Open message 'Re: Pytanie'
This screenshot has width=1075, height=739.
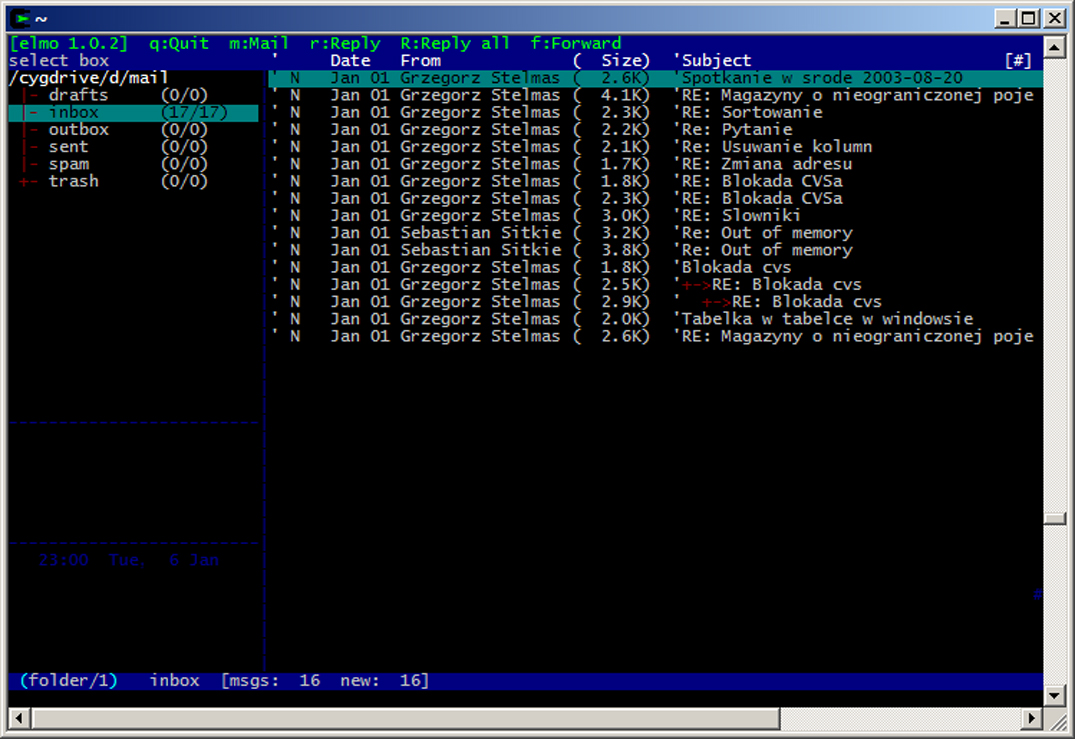tap(656, 130)
